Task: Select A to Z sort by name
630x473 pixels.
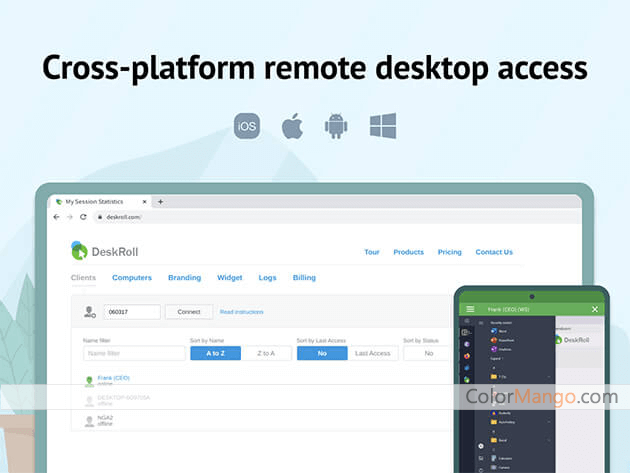Action: click(x=215, y=353)
